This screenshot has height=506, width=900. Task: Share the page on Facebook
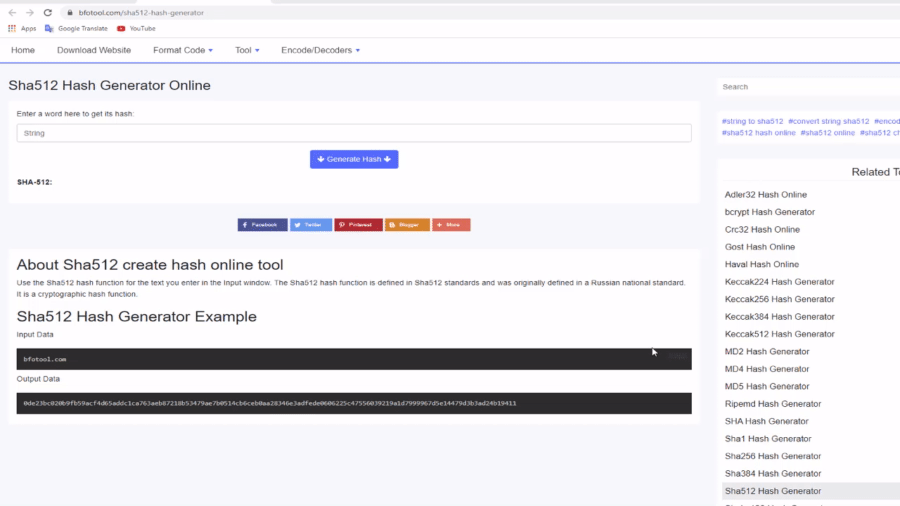click(262, 225)
